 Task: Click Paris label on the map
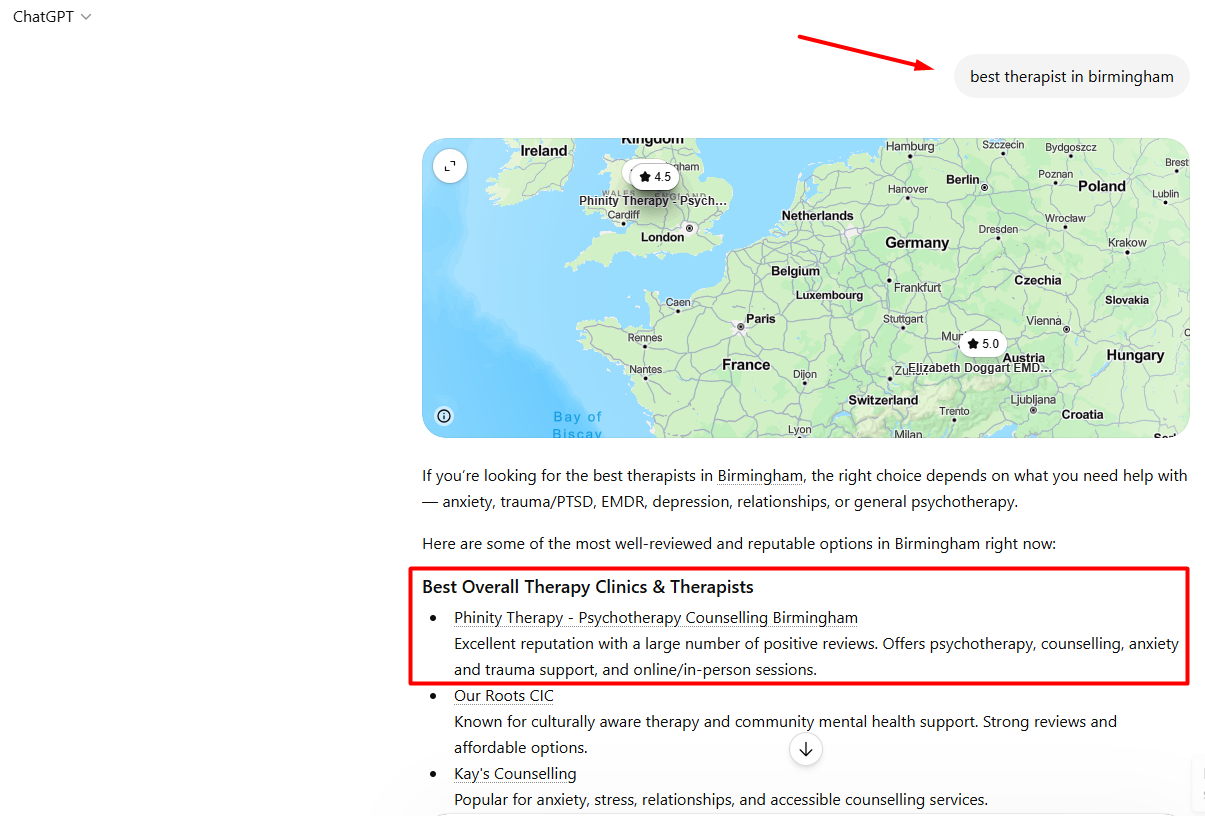761,319
